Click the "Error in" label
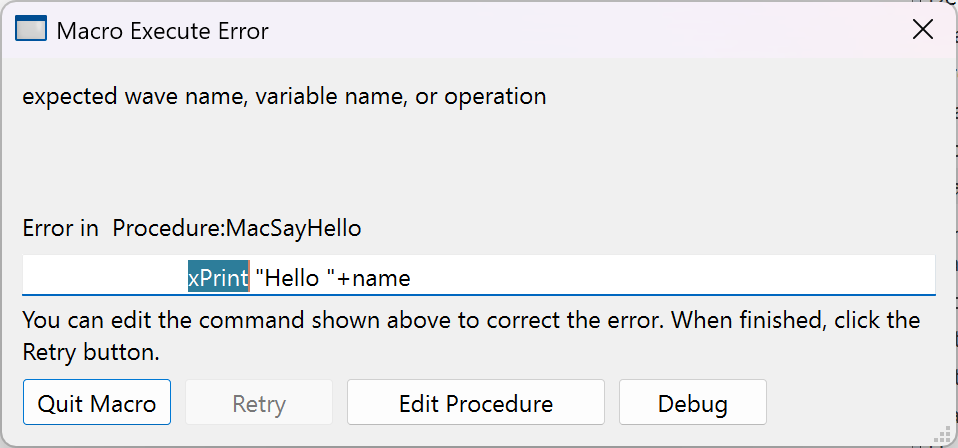 click(60, 228)
